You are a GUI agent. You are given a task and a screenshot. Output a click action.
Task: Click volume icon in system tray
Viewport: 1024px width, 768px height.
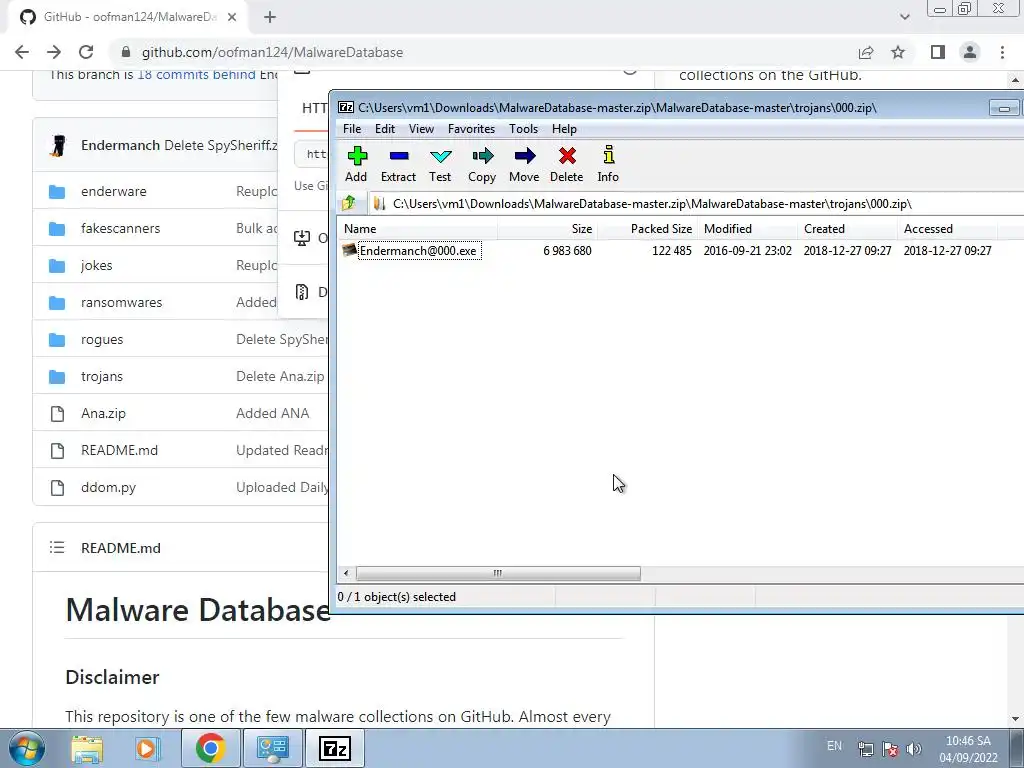click(x=914, y=749)
